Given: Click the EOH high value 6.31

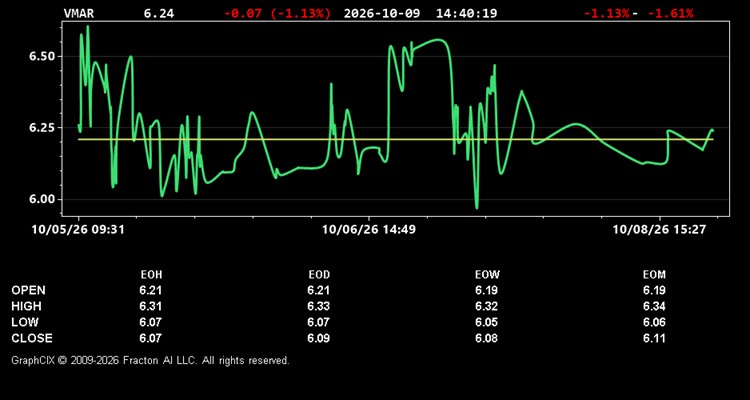Looking at the screenshot, I should (x=151, y=306).
